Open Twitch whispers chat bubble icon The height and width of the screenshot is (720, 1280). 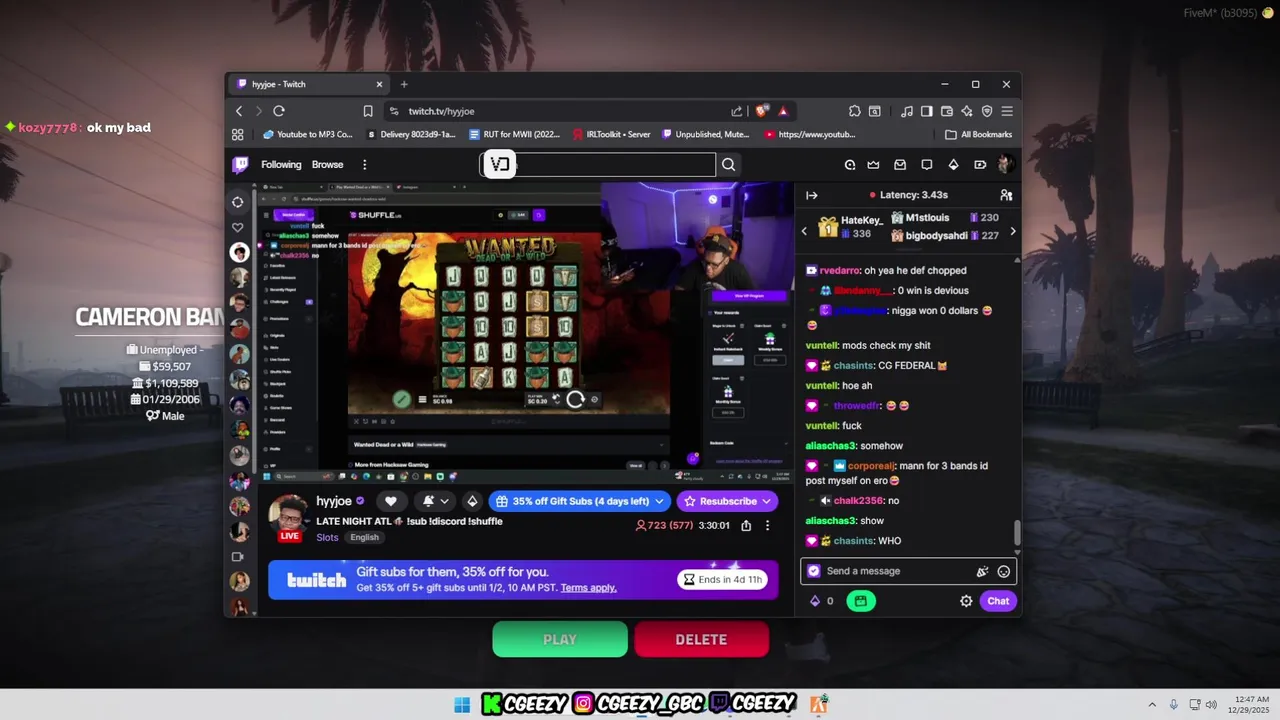pos(927,165)
